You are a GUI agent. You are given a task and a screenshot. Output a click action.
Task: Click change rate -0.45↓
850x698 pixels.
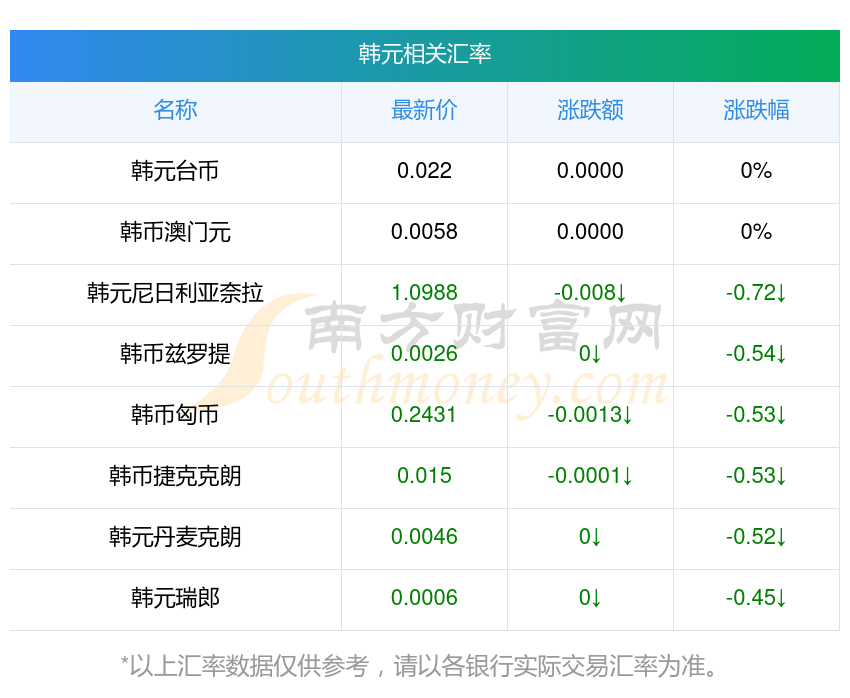point(756,598)
